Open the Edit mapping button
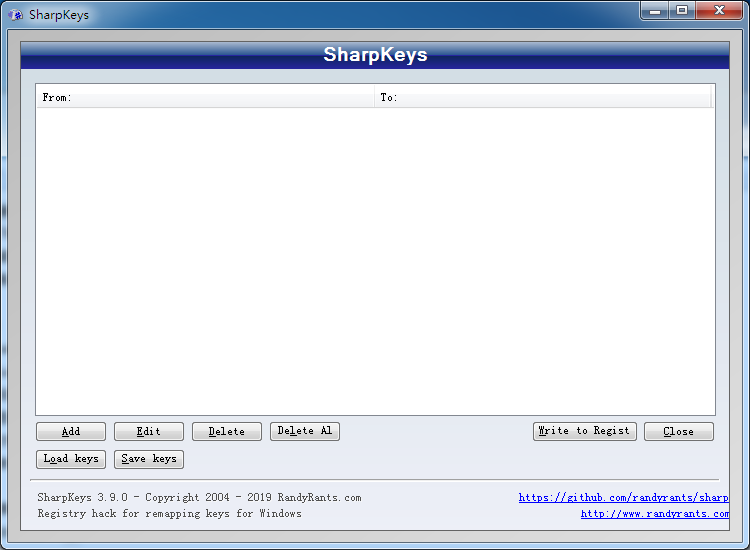This screenshot has width=750, height=550. click(149, 431)
